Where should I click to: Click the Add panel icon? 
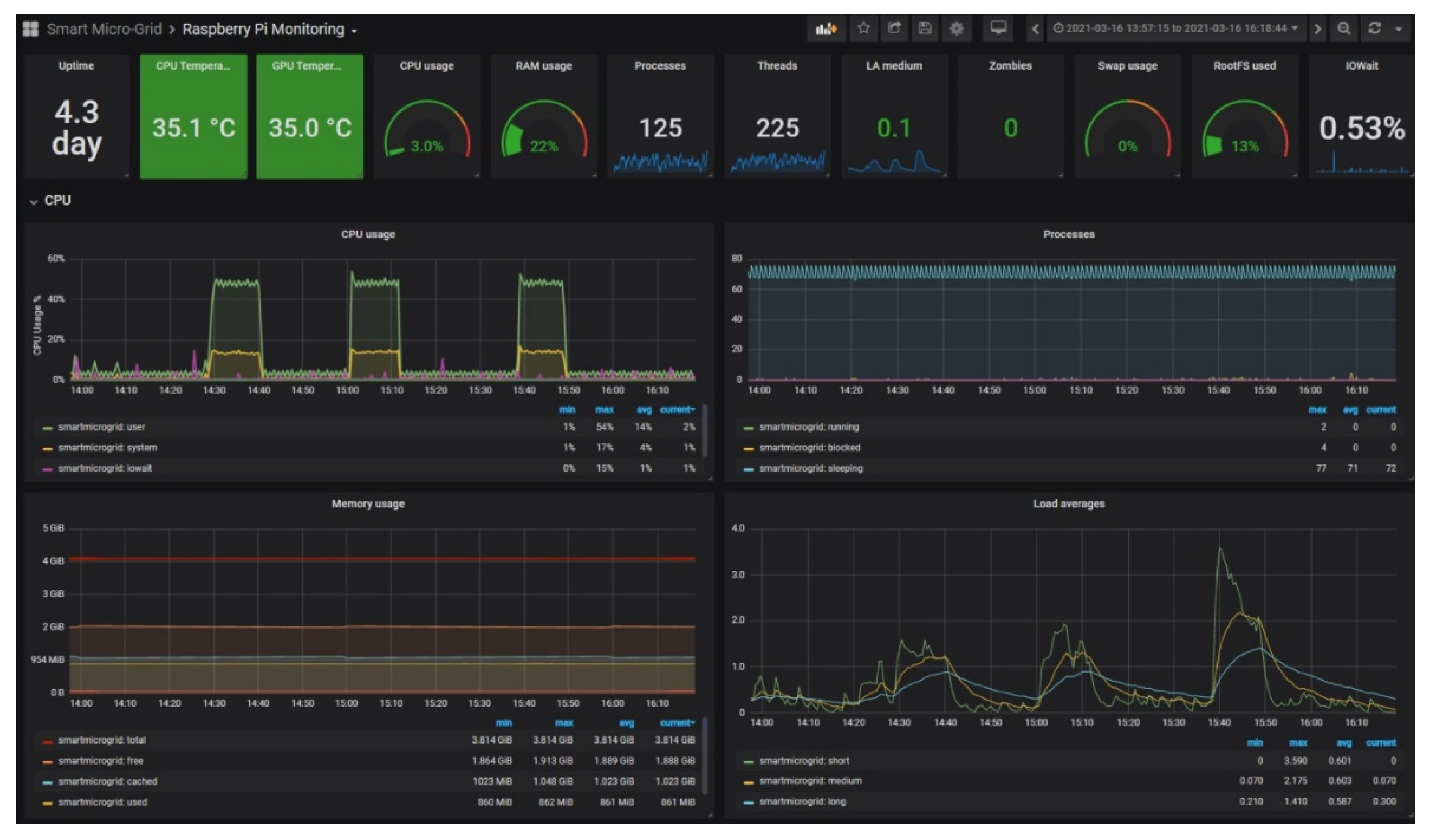pyautogui.click(x=826, y=28)
